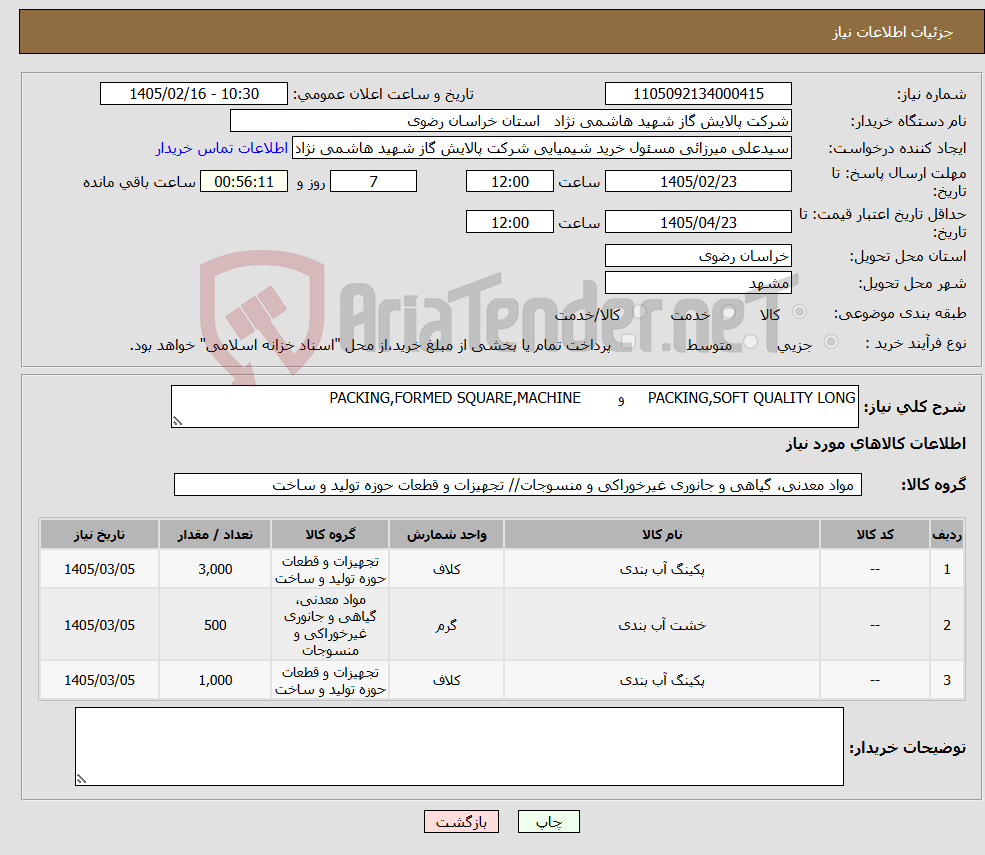Click the price validity date 1405/04/23
This screenshot has width=985, height=855.
pyautogui.click(x=698, y=222)
